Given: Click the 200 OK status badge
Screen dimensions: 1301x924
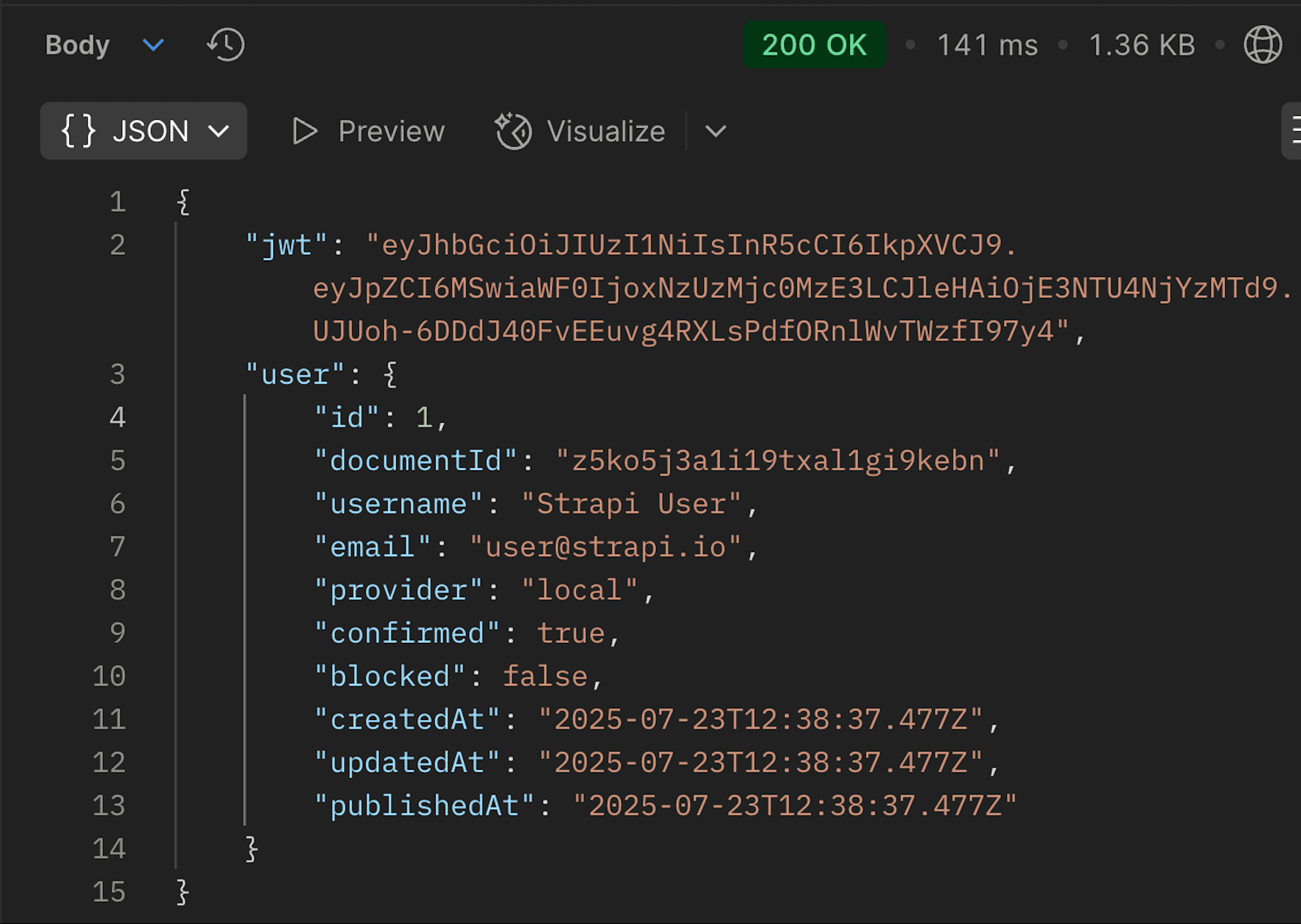Looking at the screenshot, I should 814,45.
